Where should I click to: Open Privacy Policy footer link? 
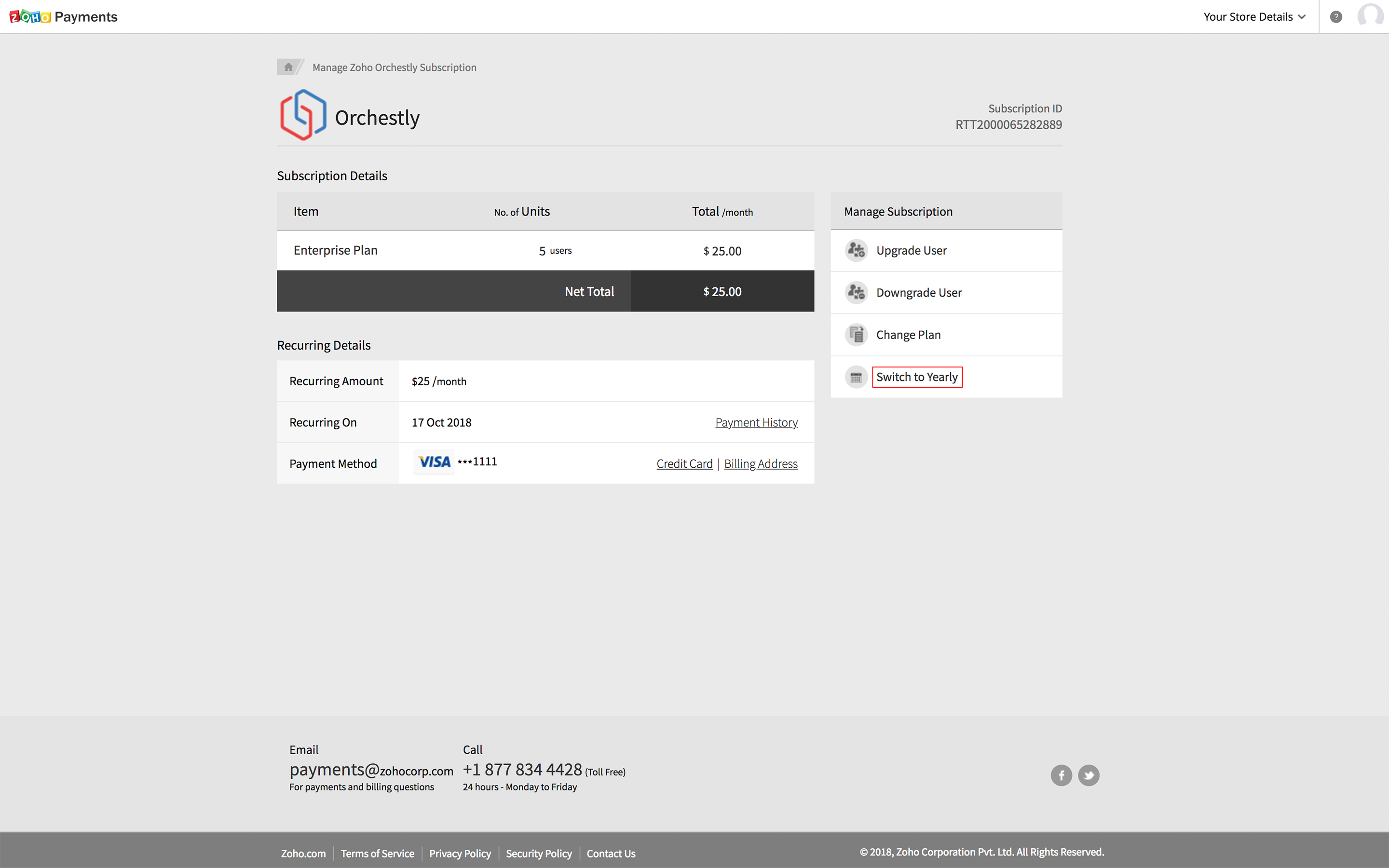[460, 853]
